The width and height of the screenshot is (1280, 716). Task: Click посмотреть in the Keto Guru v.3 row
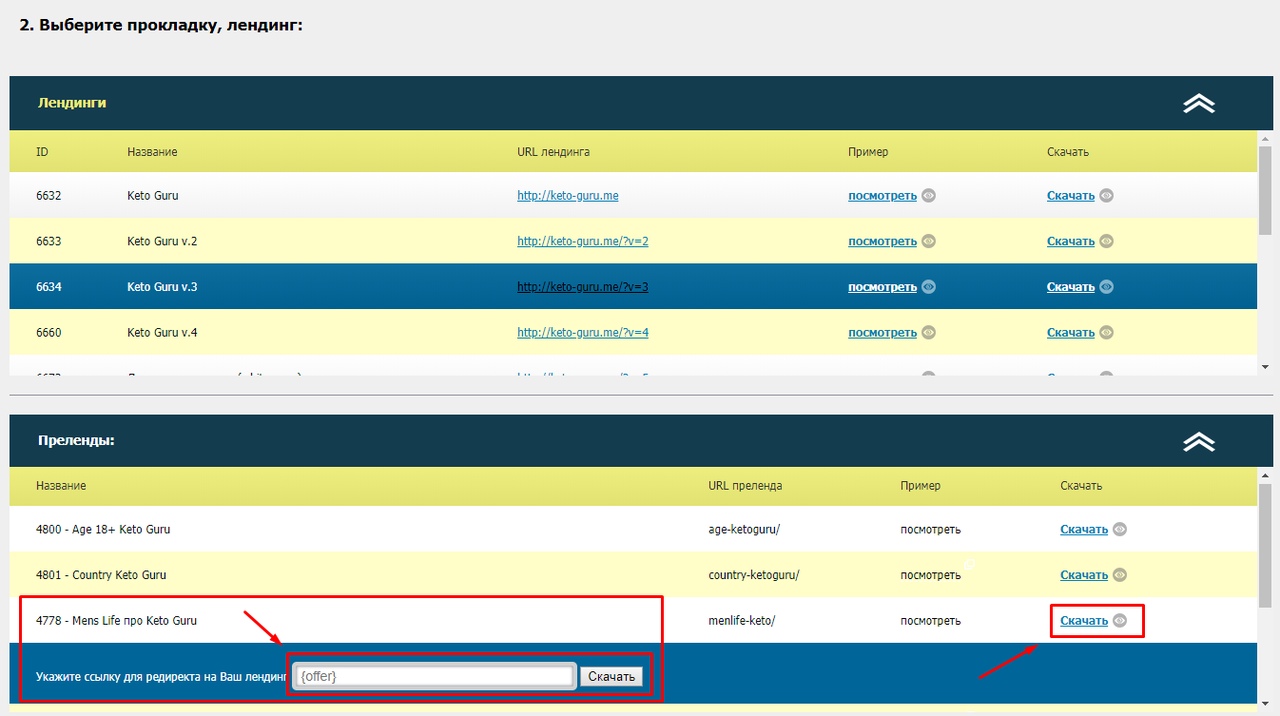pyautogui.click(x=882, y=287)
